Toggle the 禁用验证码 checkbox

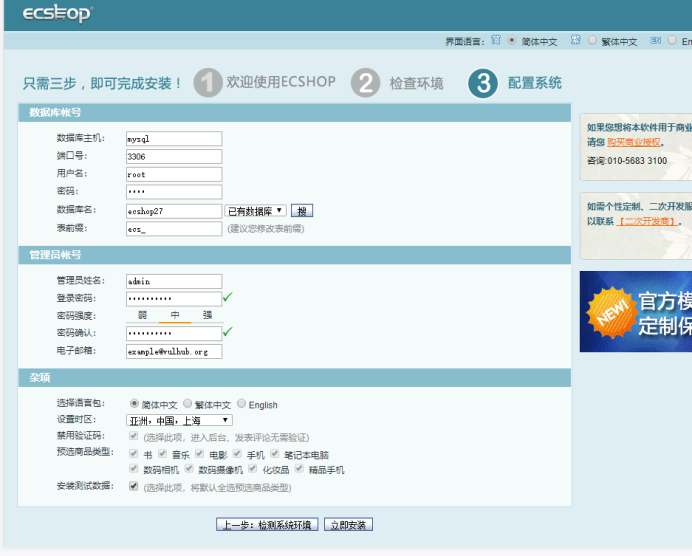coord(133,436)
